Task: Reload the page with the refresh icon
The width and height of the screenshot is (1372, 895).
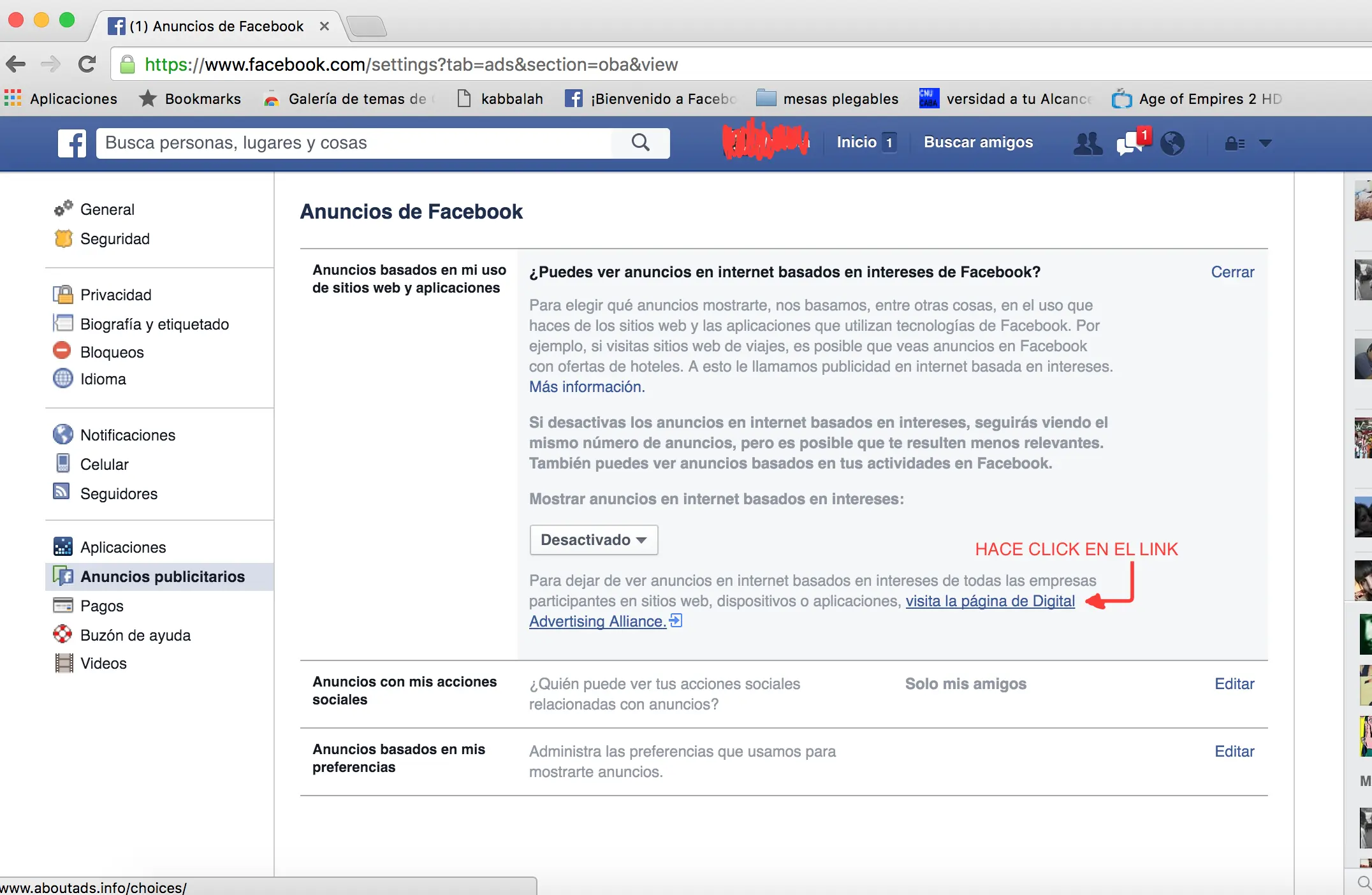Action: point(87,64)
